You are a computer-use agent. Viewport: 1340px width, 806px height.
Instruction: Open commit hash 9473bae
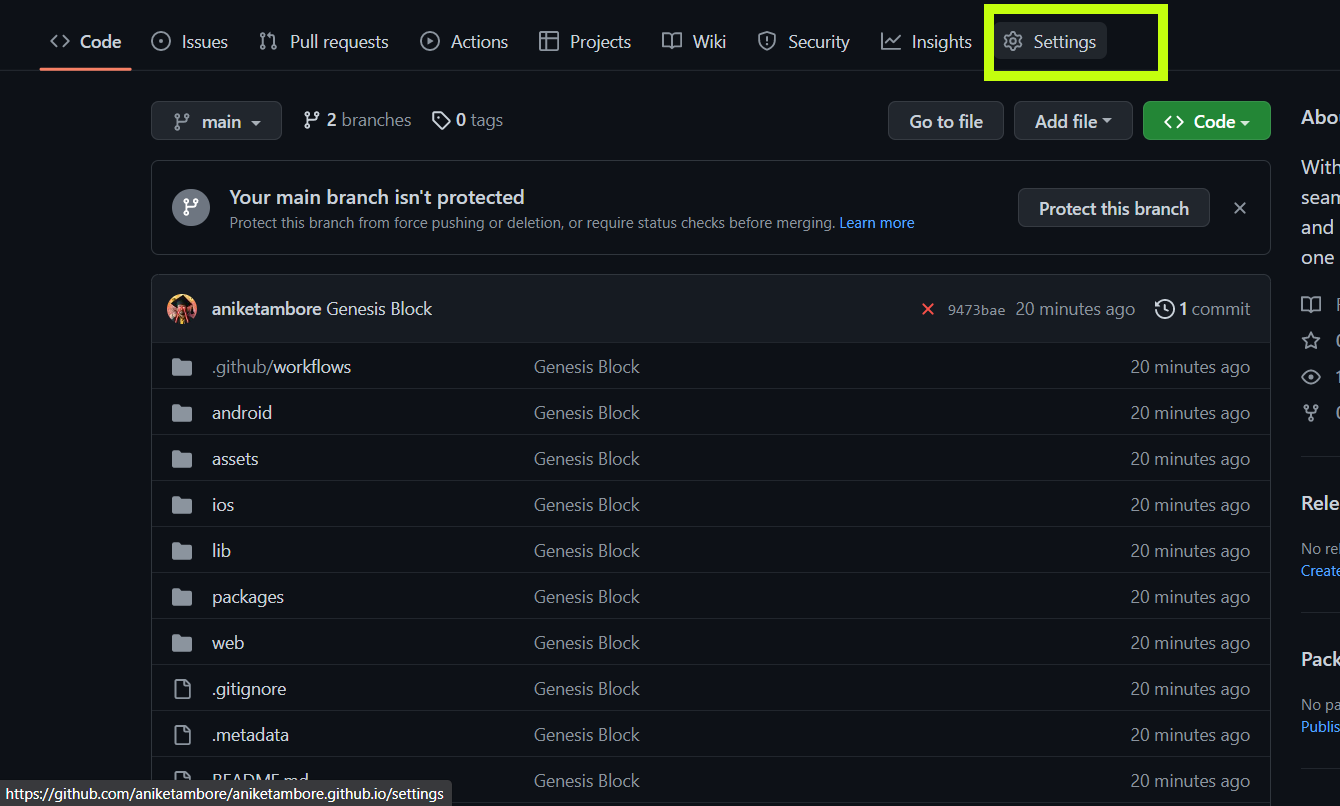pyautogui.click(x=976, y=310)
